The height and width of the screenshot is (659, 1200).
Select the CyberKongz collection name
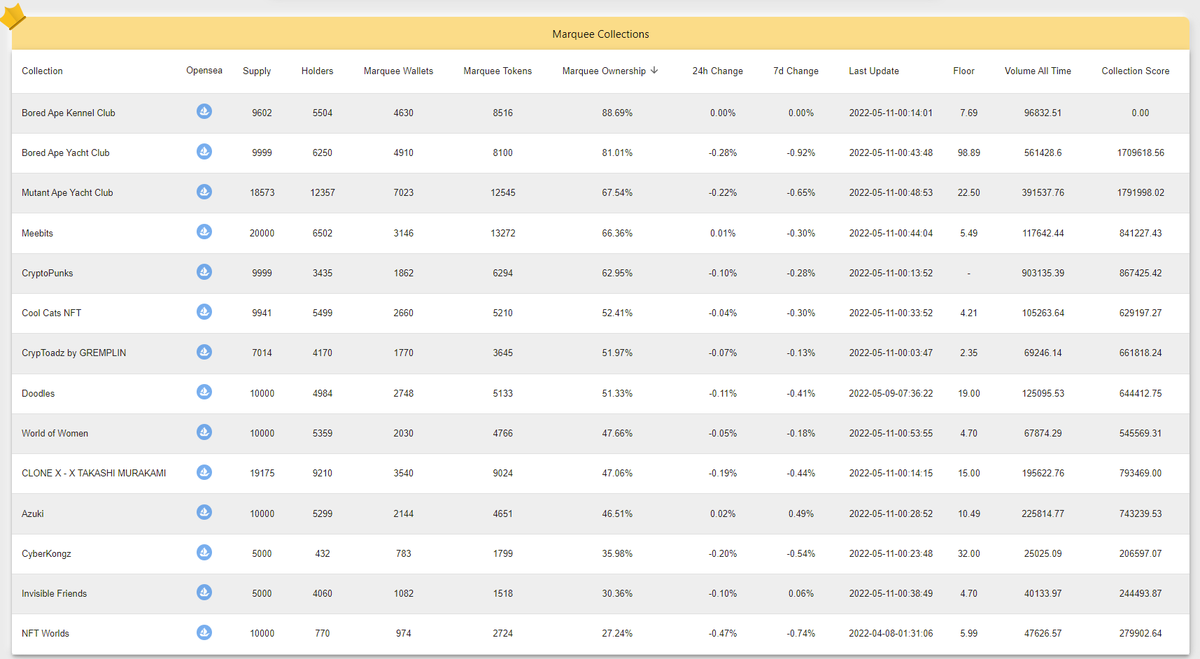46,553
